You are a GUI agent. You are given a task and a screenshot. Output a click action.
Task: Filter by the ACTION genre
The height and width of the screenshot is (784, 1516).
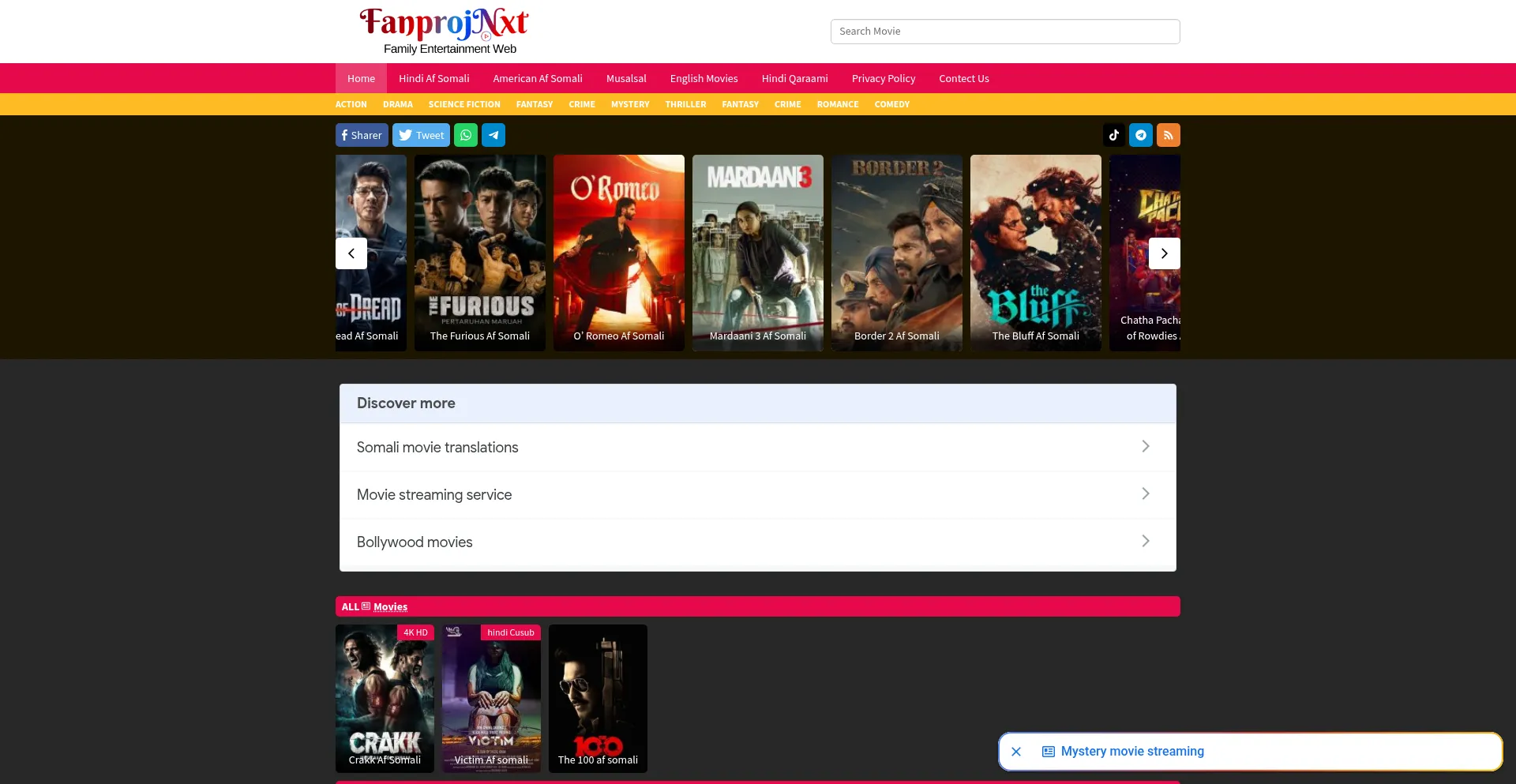point(351,104)
